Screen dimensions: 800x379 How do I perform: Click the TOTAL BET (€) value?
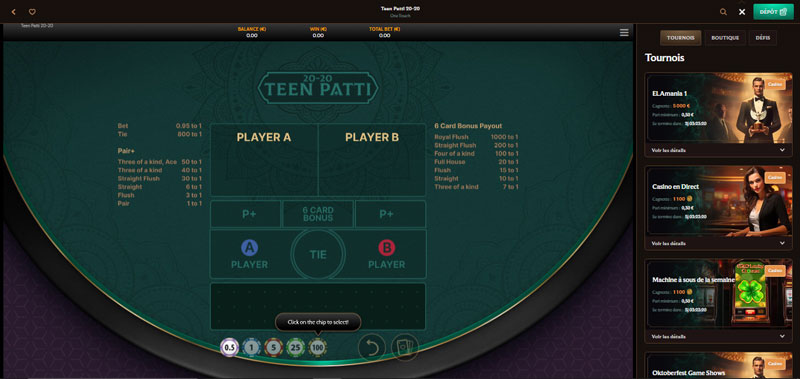pos(384,36)
